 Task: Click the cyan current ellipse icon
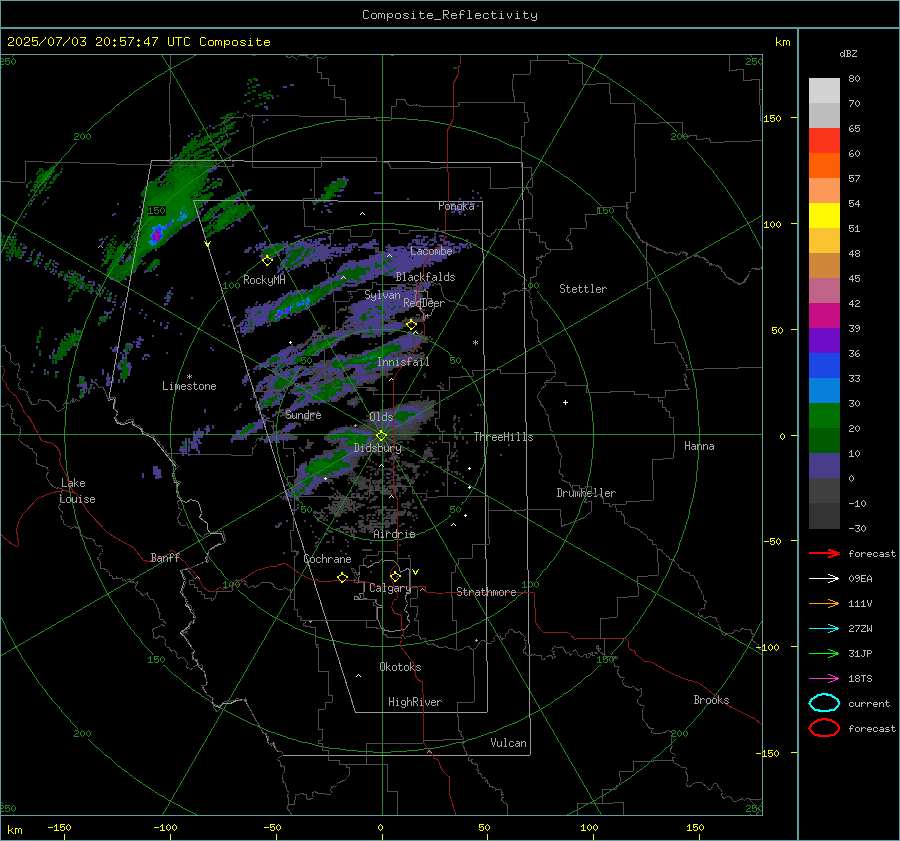coord(824,703)
